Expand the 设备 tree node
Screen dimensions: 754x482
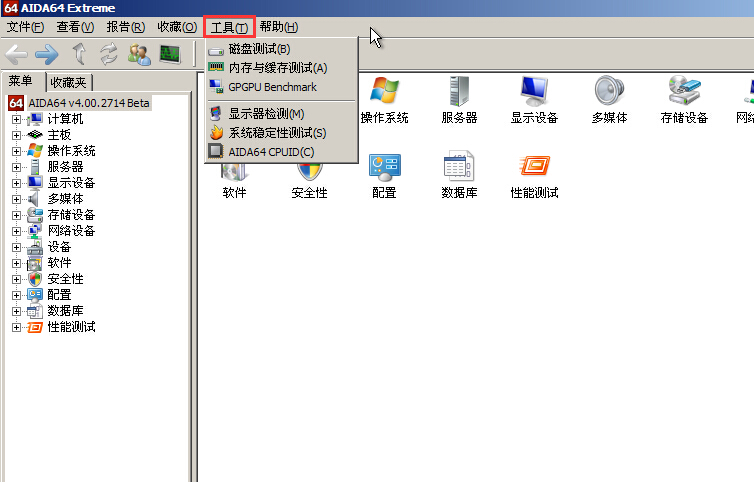[16, 247]
